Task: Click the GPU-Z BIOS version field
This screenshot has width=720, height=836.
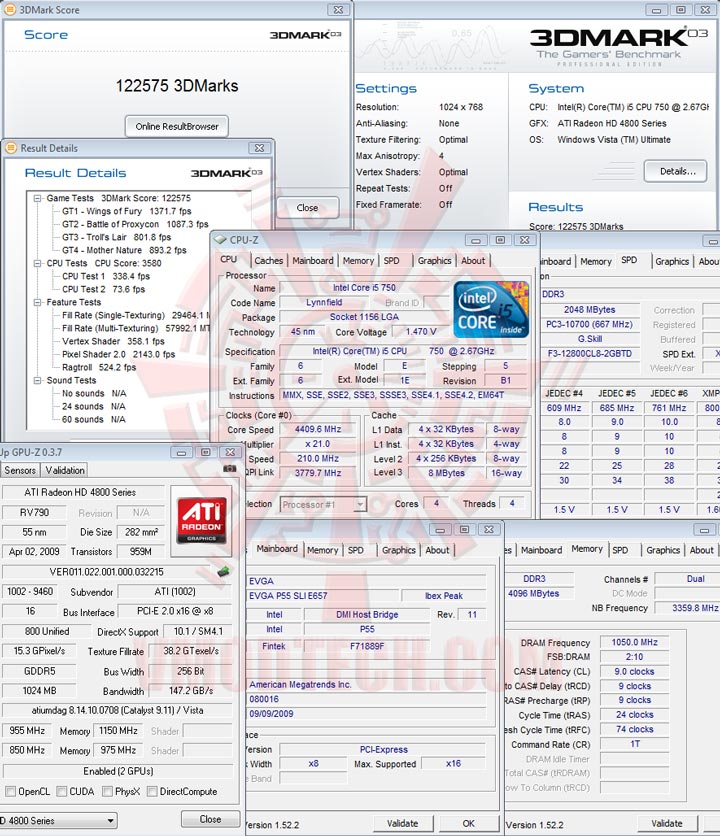Action: [107, 572]
